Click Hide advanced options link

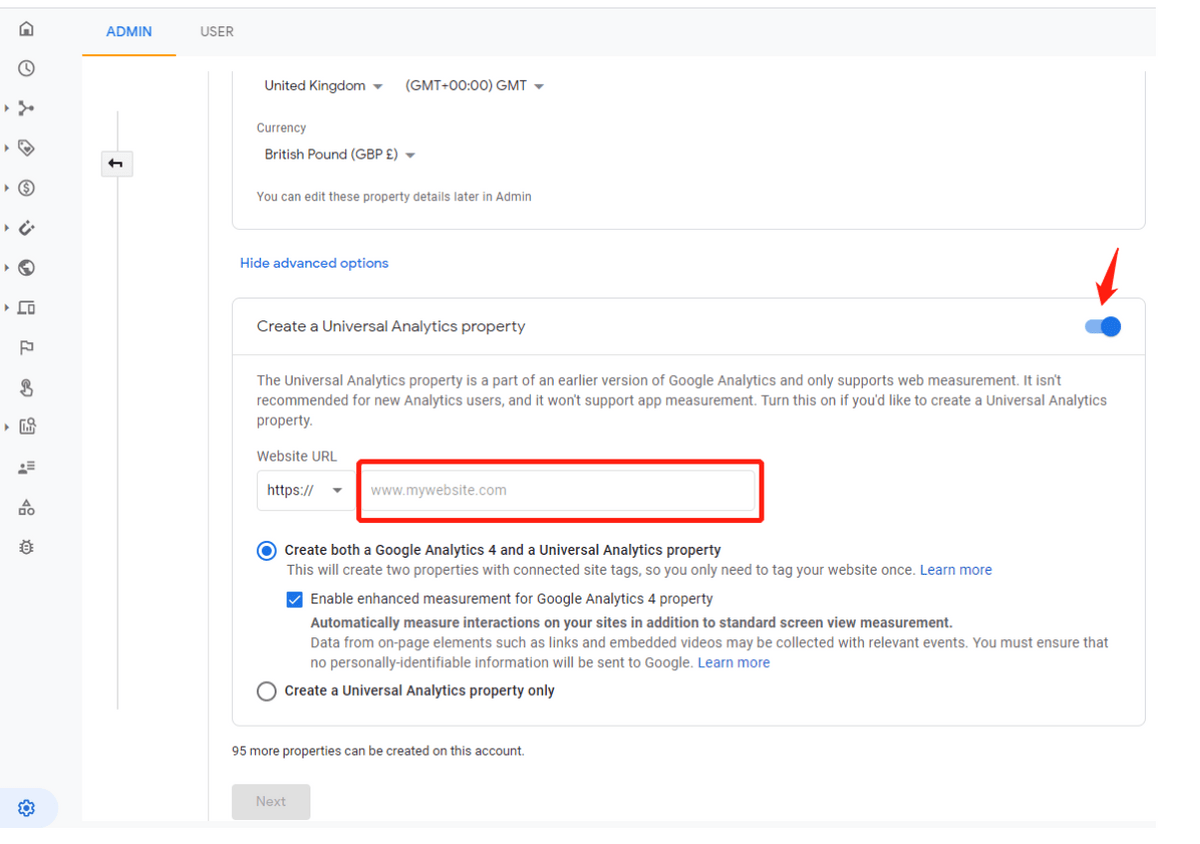pyautogui.click(x=314, y=263)
